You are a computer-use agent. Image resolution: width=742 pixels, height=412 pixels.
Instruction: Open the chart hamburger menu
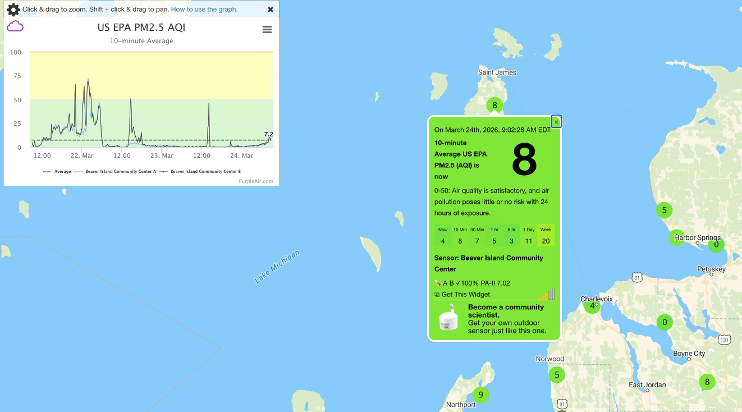[267, 29]
